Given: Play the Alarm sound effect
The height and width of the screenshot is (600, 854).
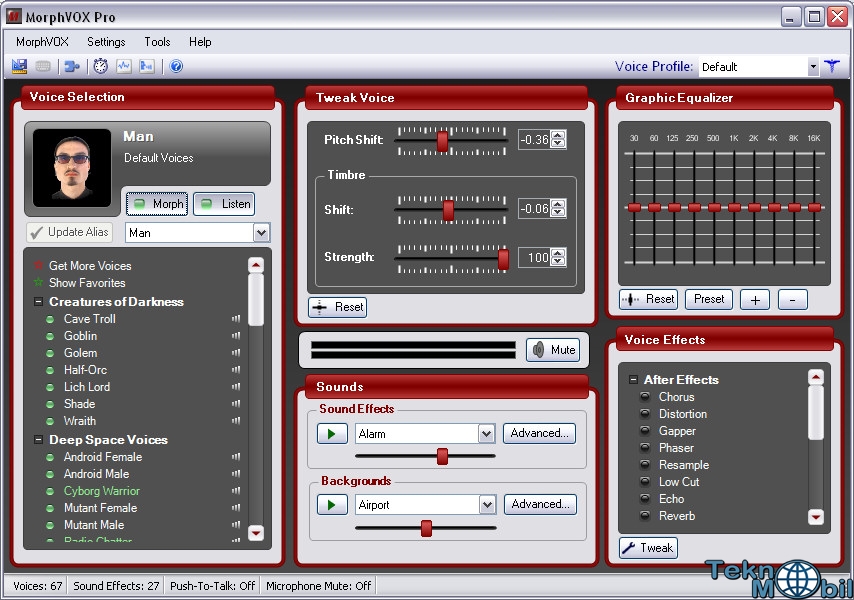Looking at the screenshot, I should coord(332,434).
